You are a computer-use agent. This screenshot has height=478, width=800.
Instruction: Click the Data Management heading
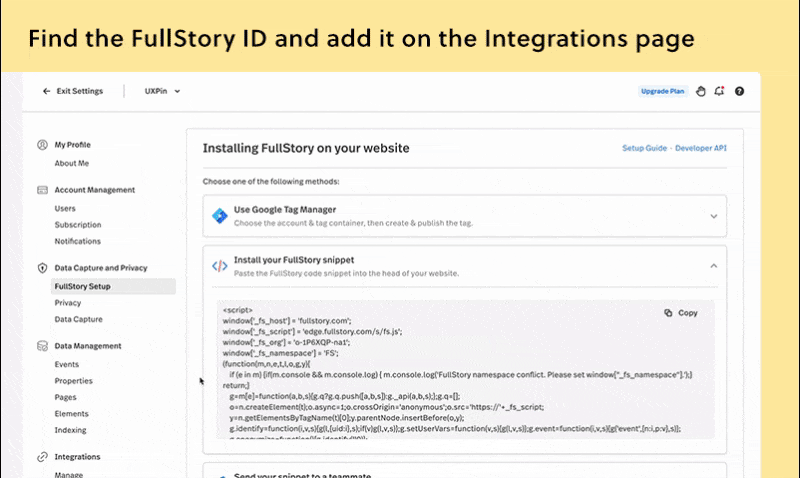click(88, 346)
